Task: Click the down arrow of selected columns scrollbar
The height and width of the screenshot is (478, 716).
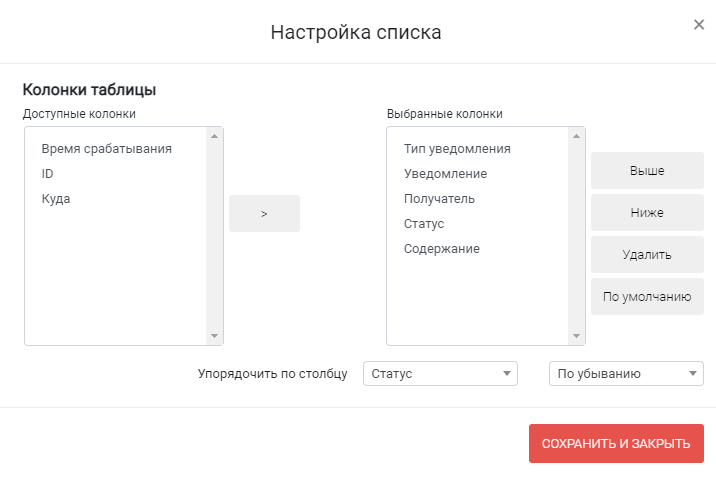Action: (576, 336)
